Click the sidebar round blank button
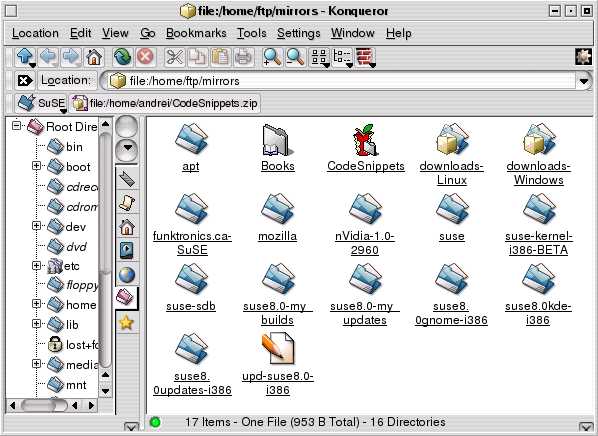Screen dimensions: 598x436 coord(127,126)
